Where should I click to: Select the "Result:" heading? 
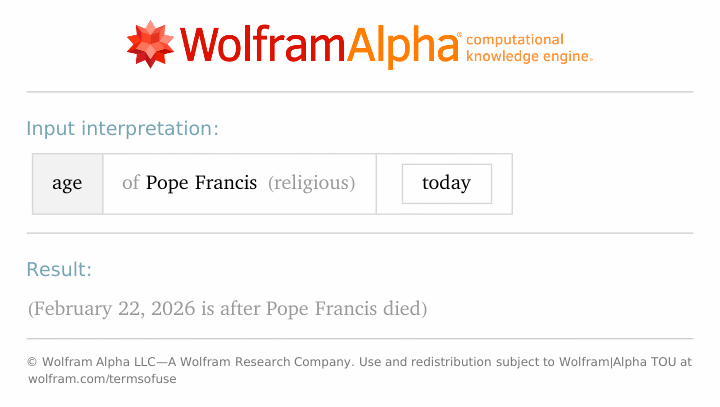point(59,269)
